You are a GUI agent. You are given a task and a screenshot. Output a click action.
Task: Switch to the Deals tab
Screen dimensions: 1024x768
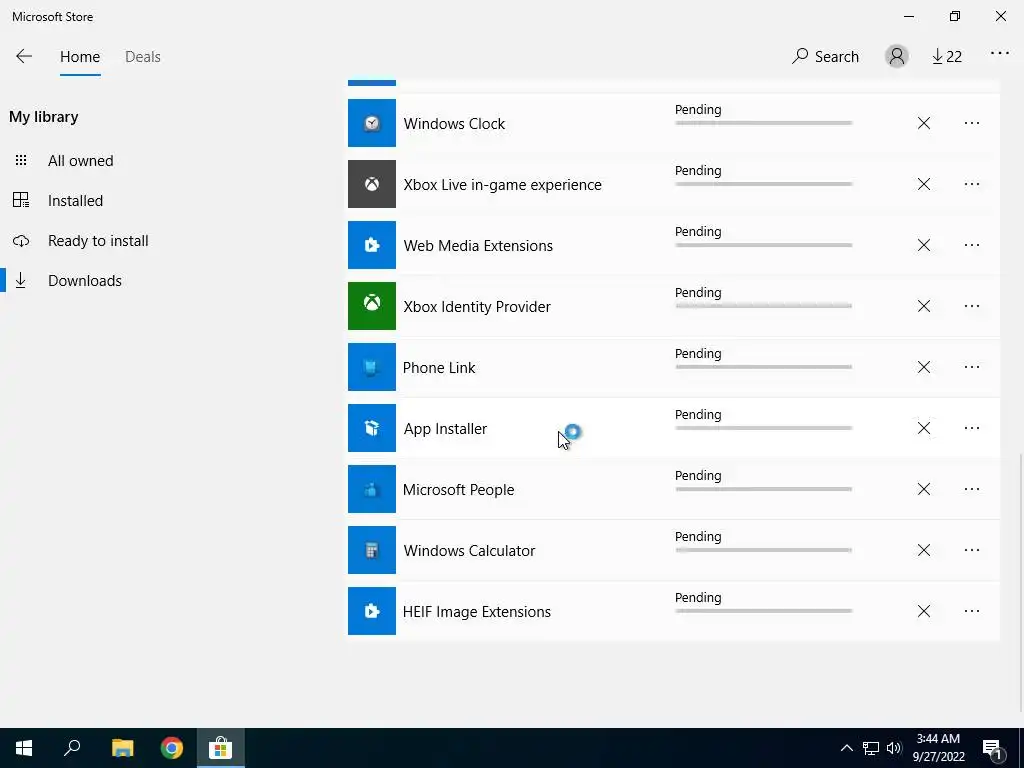pos(142,57)
